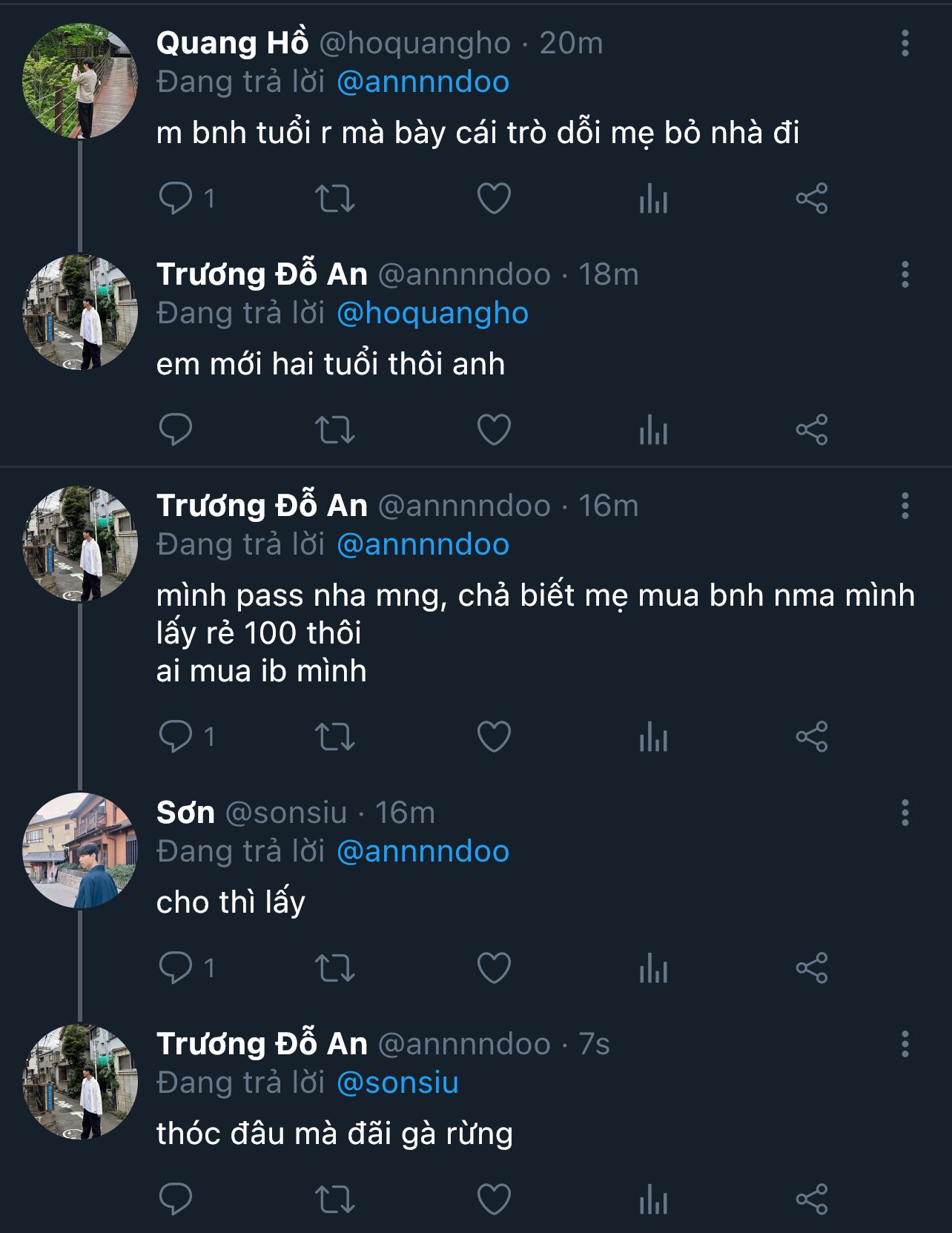This screenshot has width=952, height=1233.
Task: Retweet Quang Hồ's reply about bỏ nhà đi
Action: tap(335, 199)
